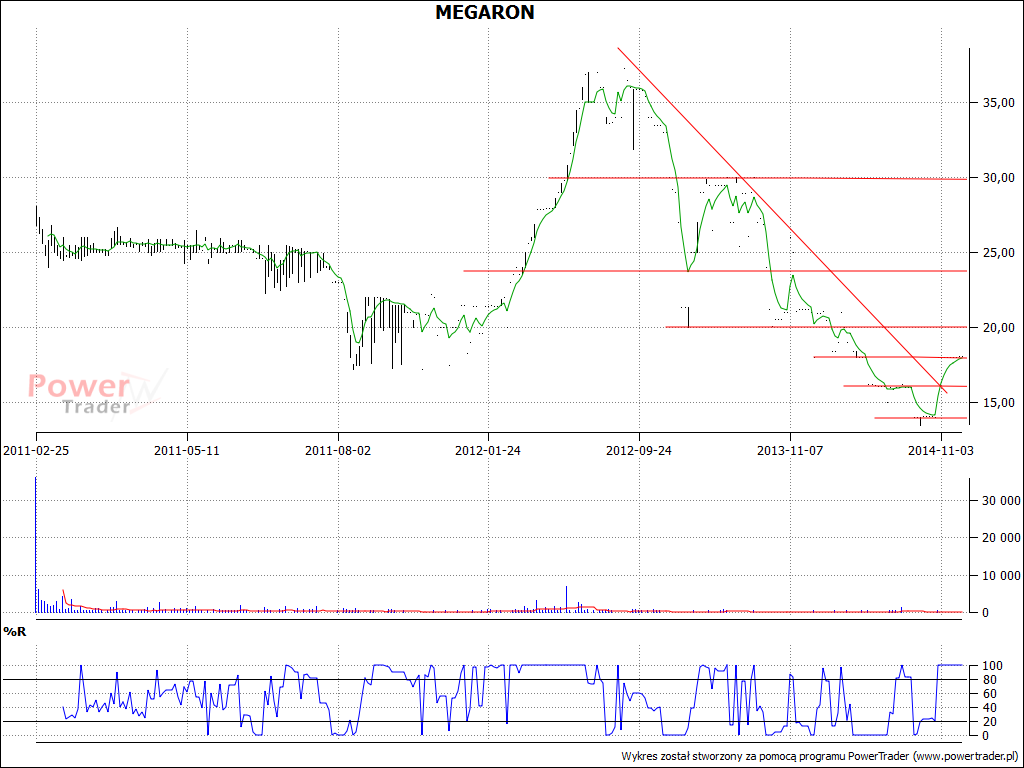Click the %R indicator label
Image resolution: width=1024 pixels, height=768 pixels.
pyautogui.click(x=14, y=632)
